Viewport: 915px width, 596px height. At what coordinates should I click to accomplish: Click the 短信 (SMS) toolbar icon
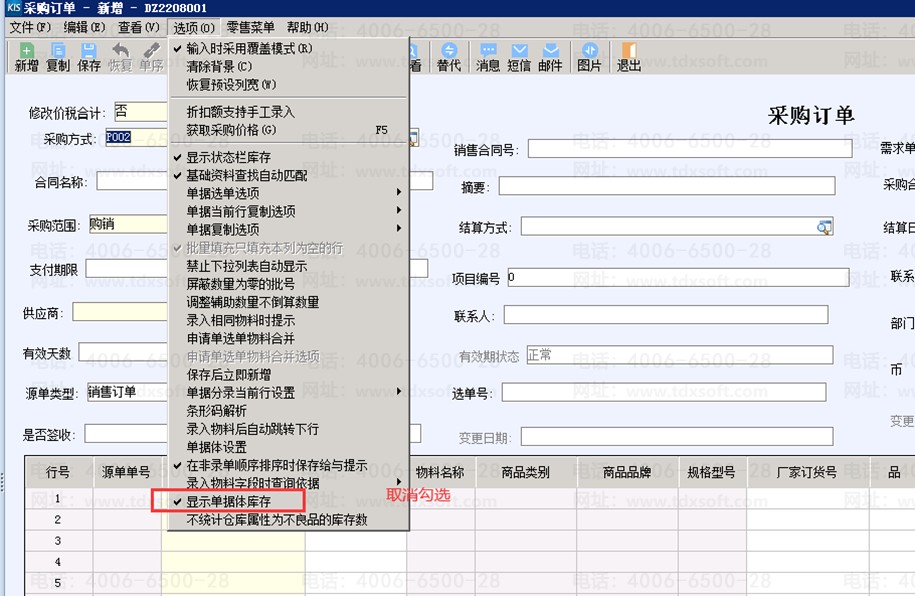point(519,56)
